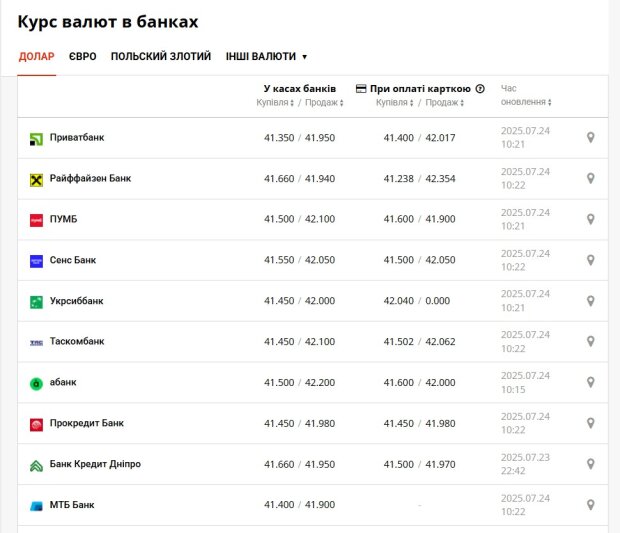Click location pin for Райффайзен Банк

point(590,178)
